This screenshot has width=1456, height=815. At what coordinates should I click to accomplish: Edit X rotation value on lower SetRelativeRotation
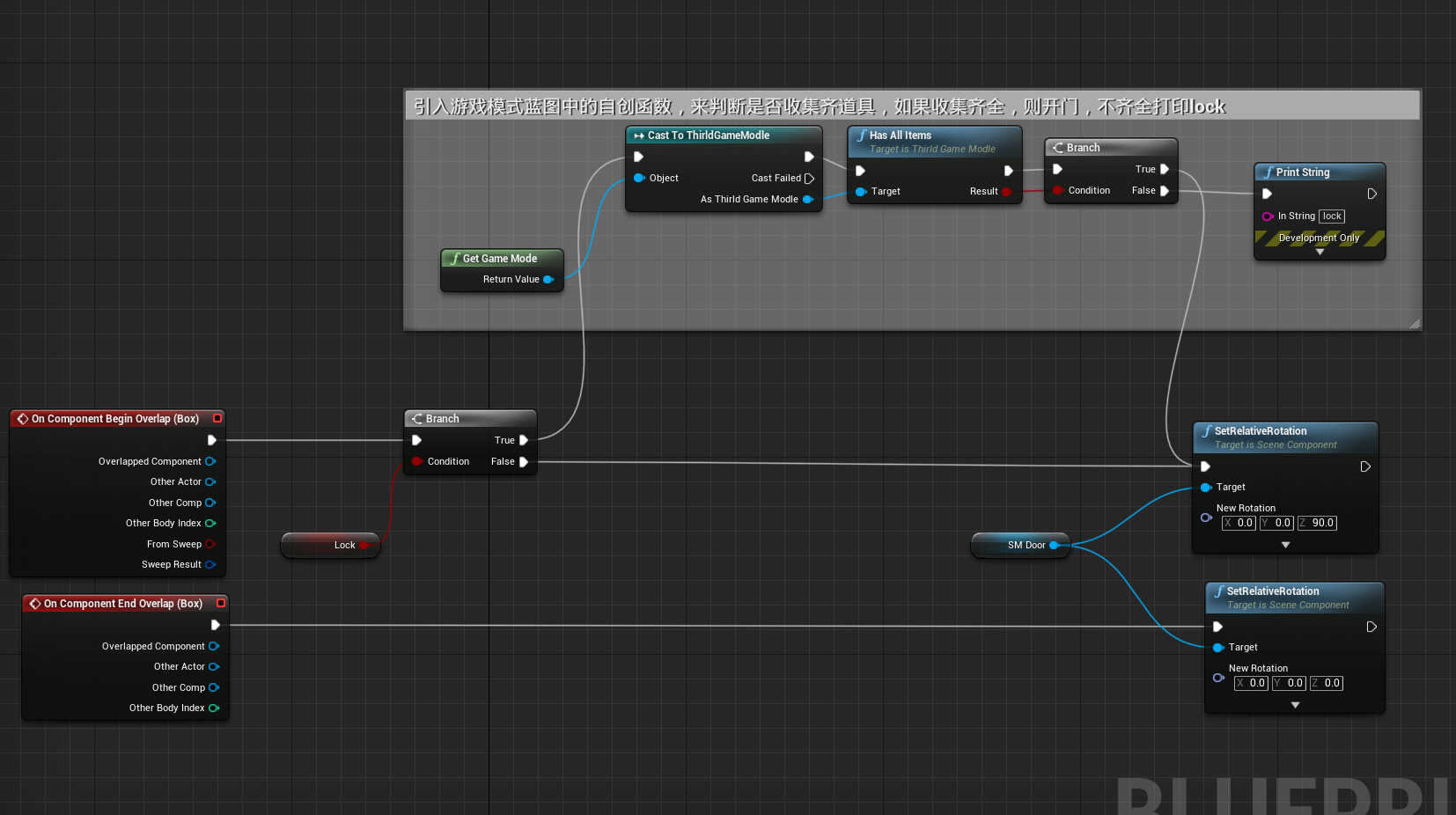click(x=1251, y=683)
